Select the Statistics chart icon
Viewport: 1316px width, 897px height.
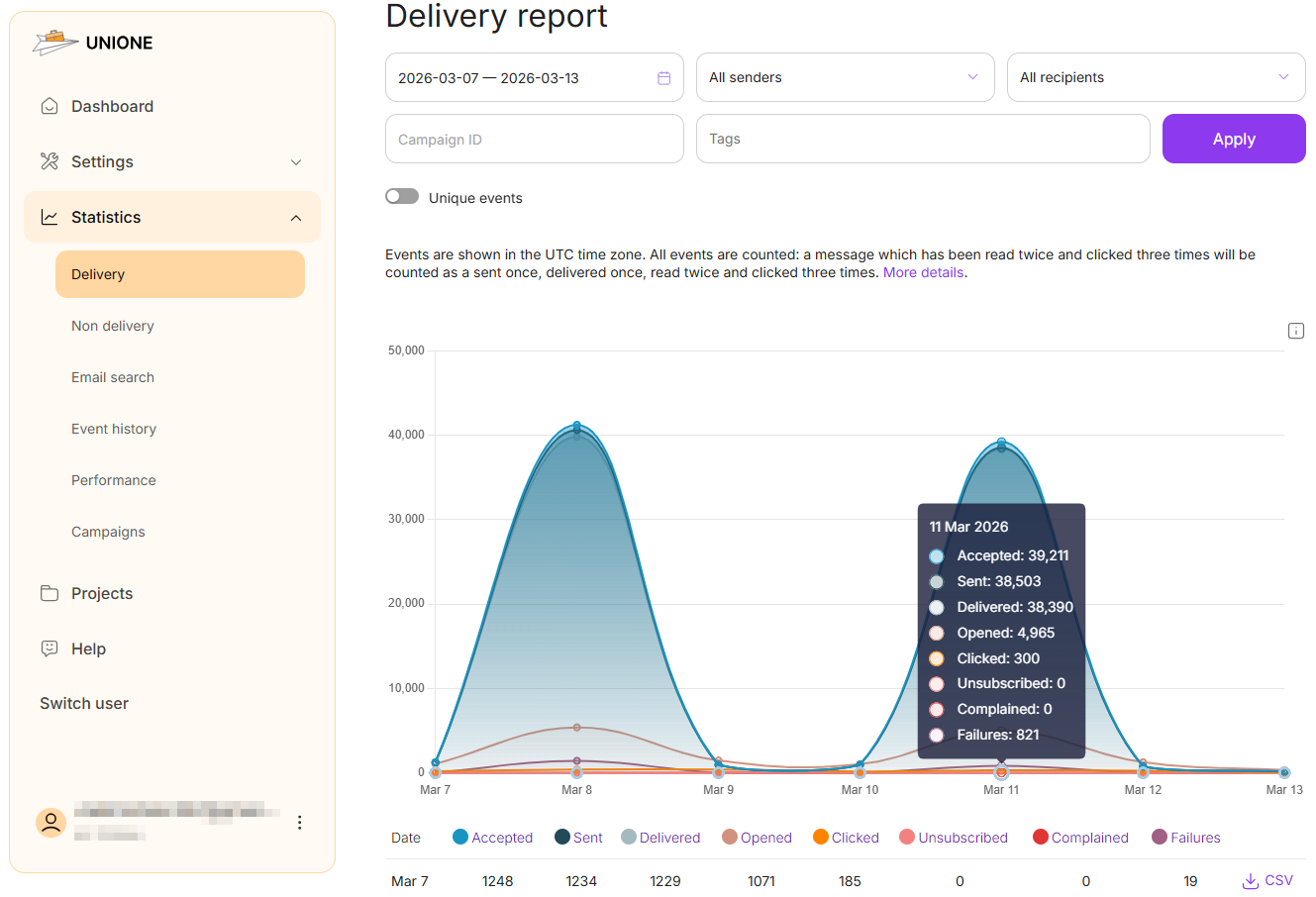coord(50,217)
